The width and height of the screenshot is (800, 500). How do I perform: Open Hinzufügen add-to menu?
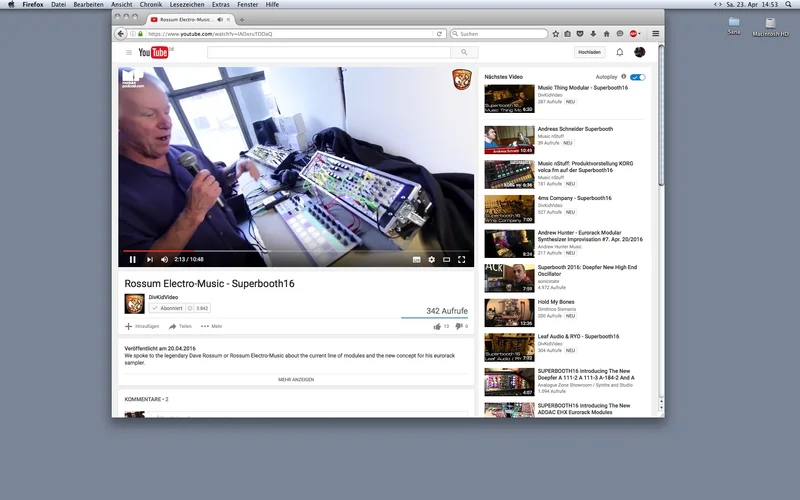142,326
